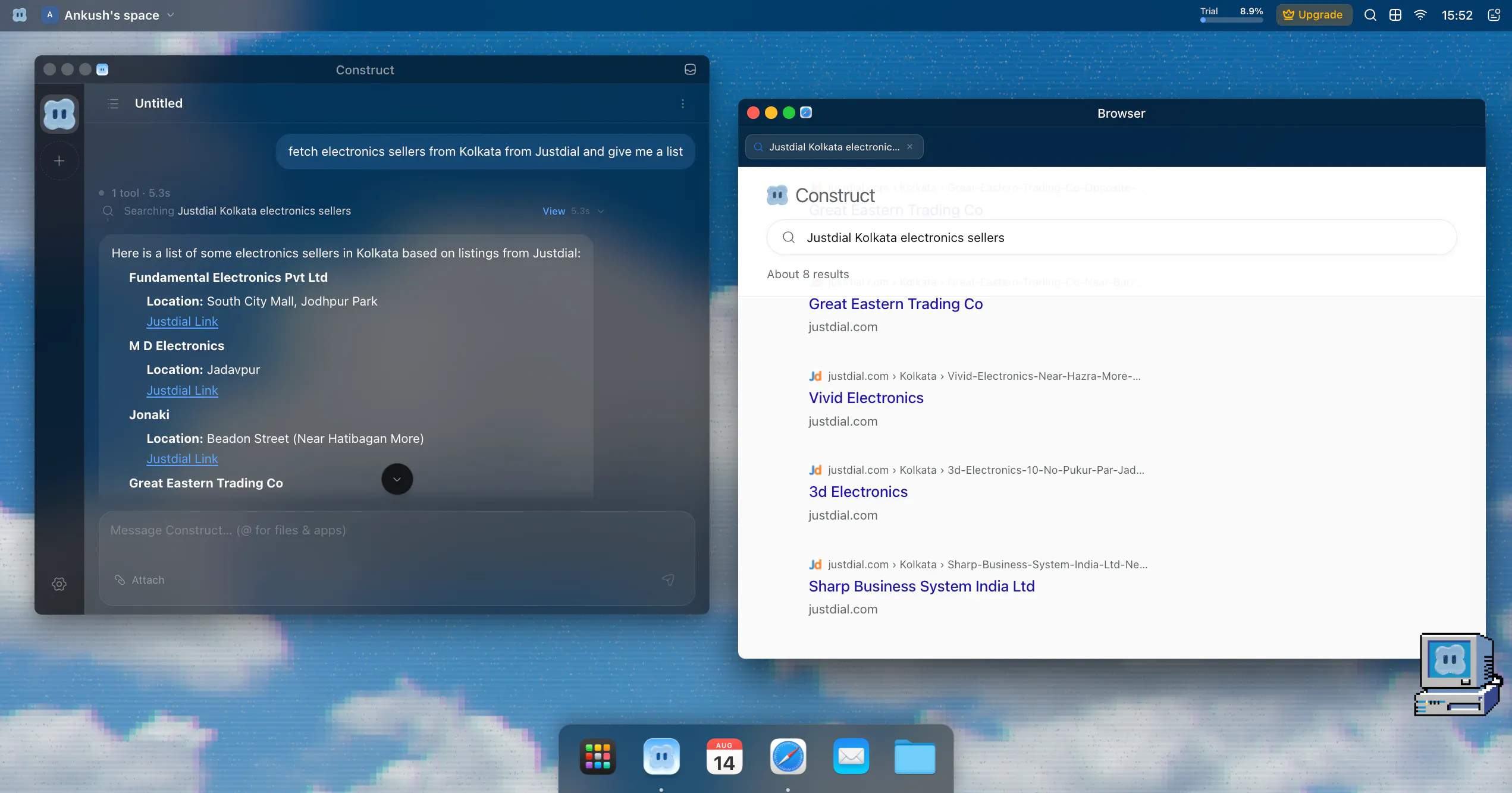Image resolution: width=1512 pixels, height=793 pixels.
Task: Click the send message arrow icon
Action: (x=669, y=580)
